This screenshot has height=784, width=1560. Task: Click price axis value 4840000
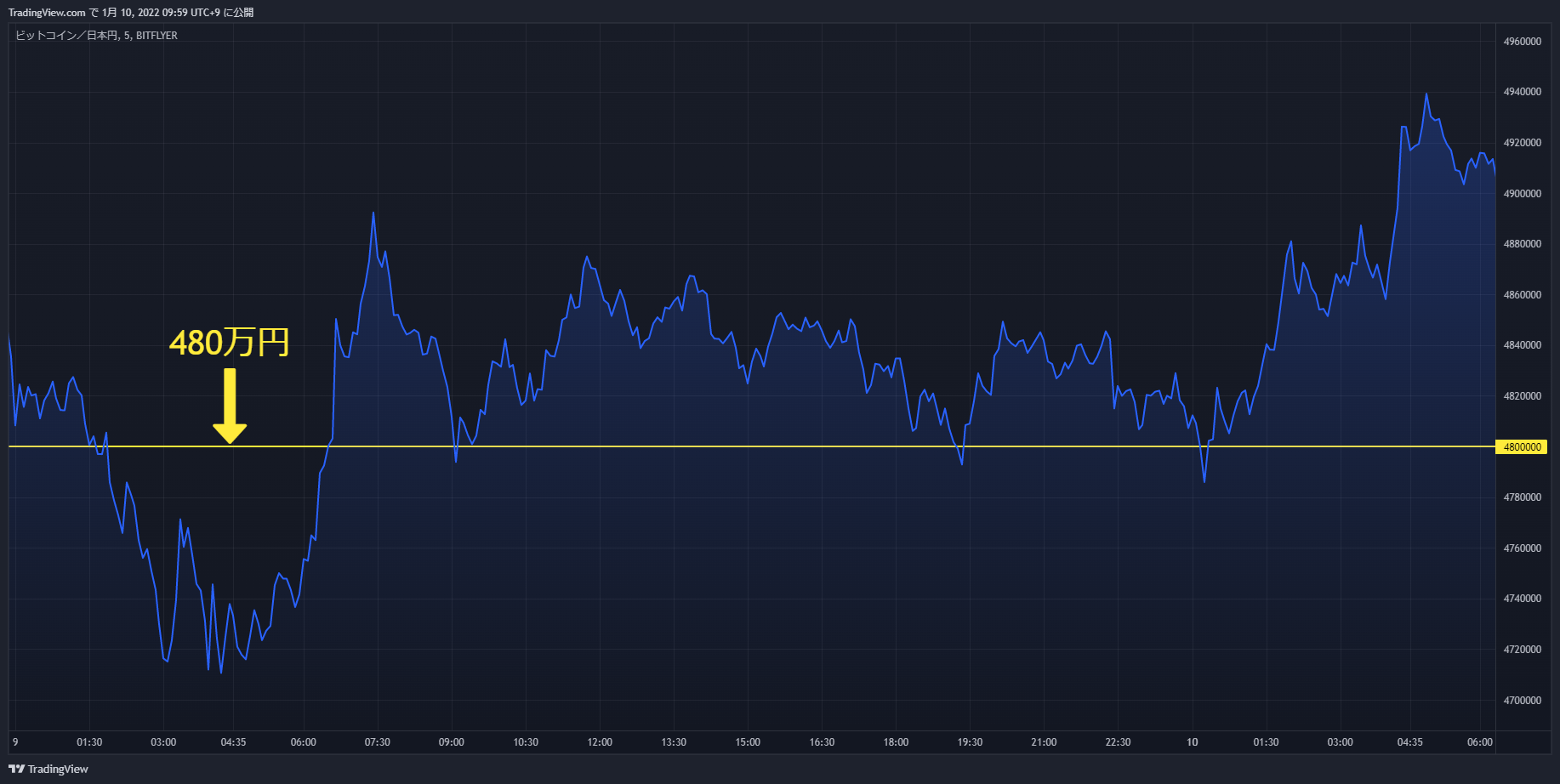pos(1523,345)
